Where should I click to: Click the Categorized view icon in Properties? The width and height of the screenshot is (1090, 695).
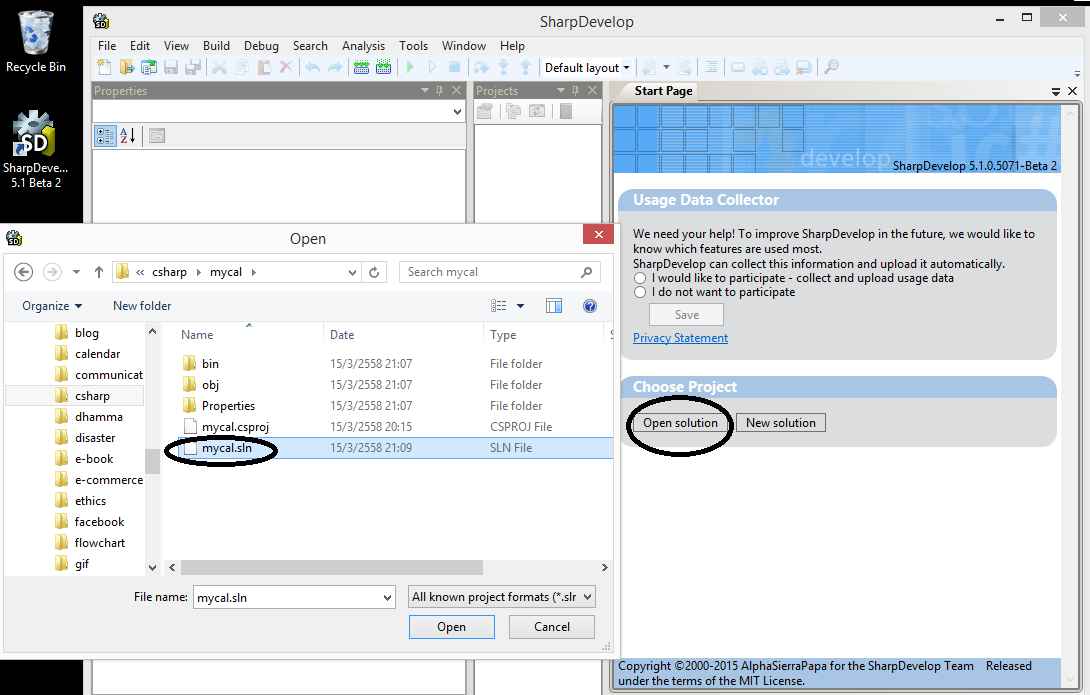pos(105,136)
